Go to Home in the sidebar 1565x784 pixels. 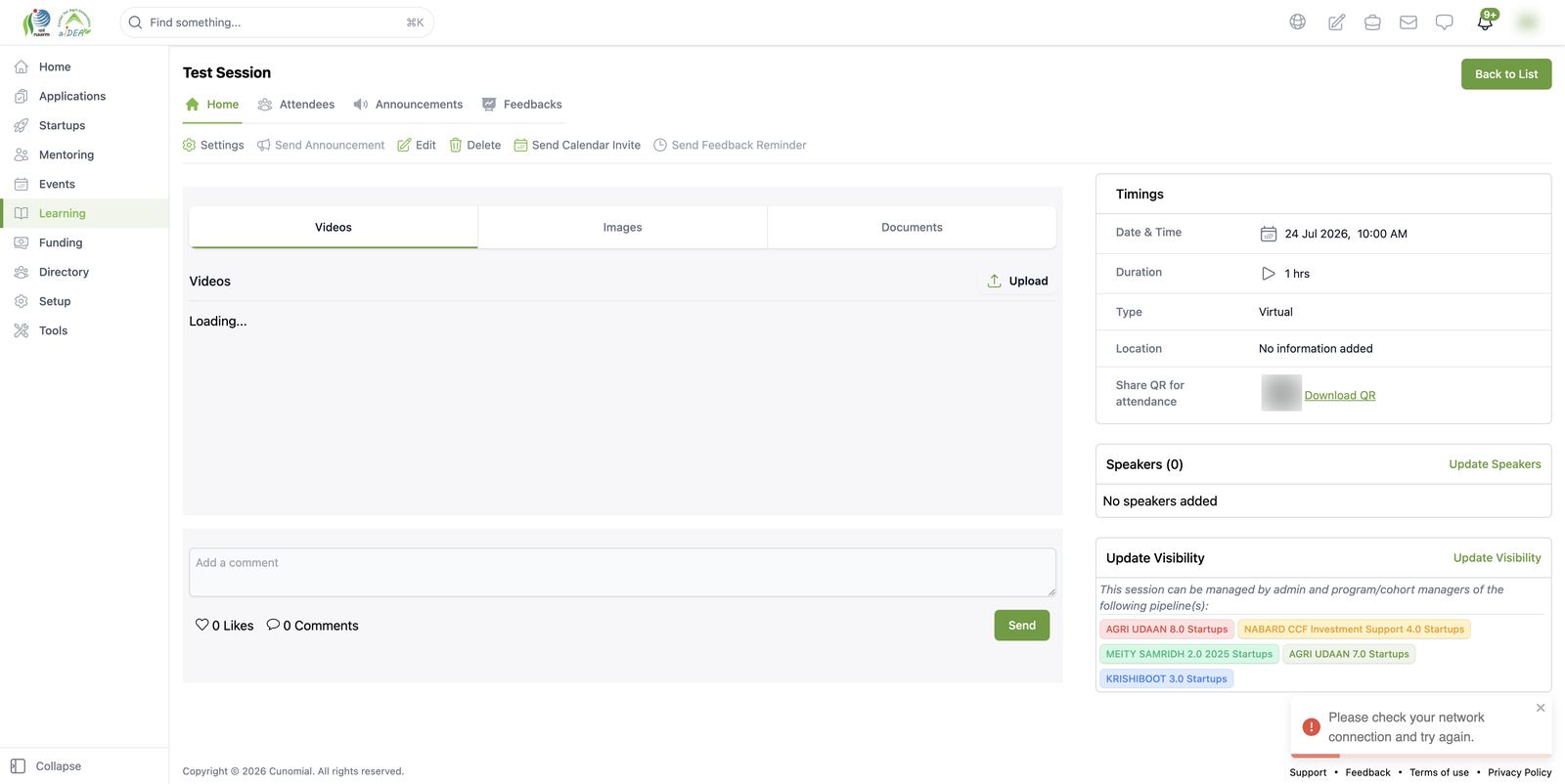pos(84,66)
